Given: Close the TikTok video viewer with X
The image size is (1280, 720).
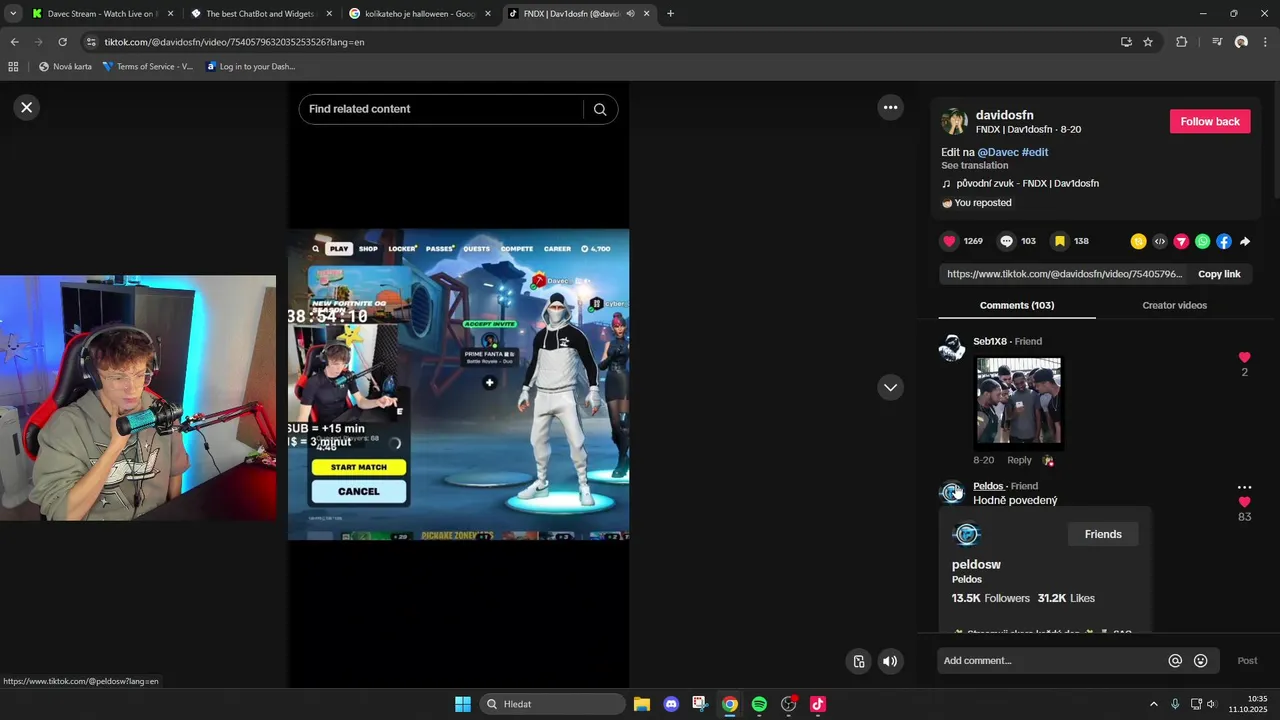Looking at the screenshot, I should (x=27, y=107).
